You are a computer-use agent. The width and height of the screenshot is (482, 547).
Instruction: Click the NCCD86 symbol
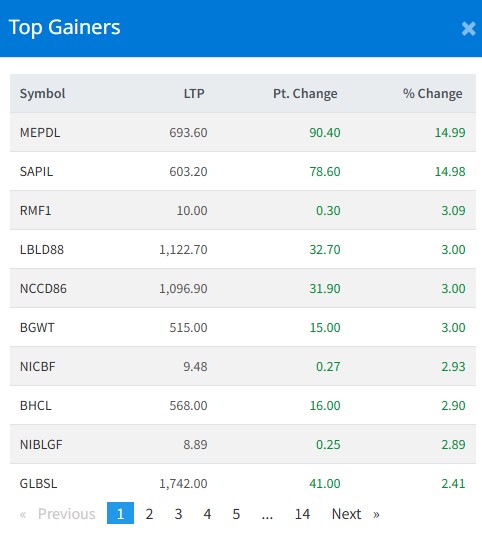pyautogui.click(x=43, y=289)
